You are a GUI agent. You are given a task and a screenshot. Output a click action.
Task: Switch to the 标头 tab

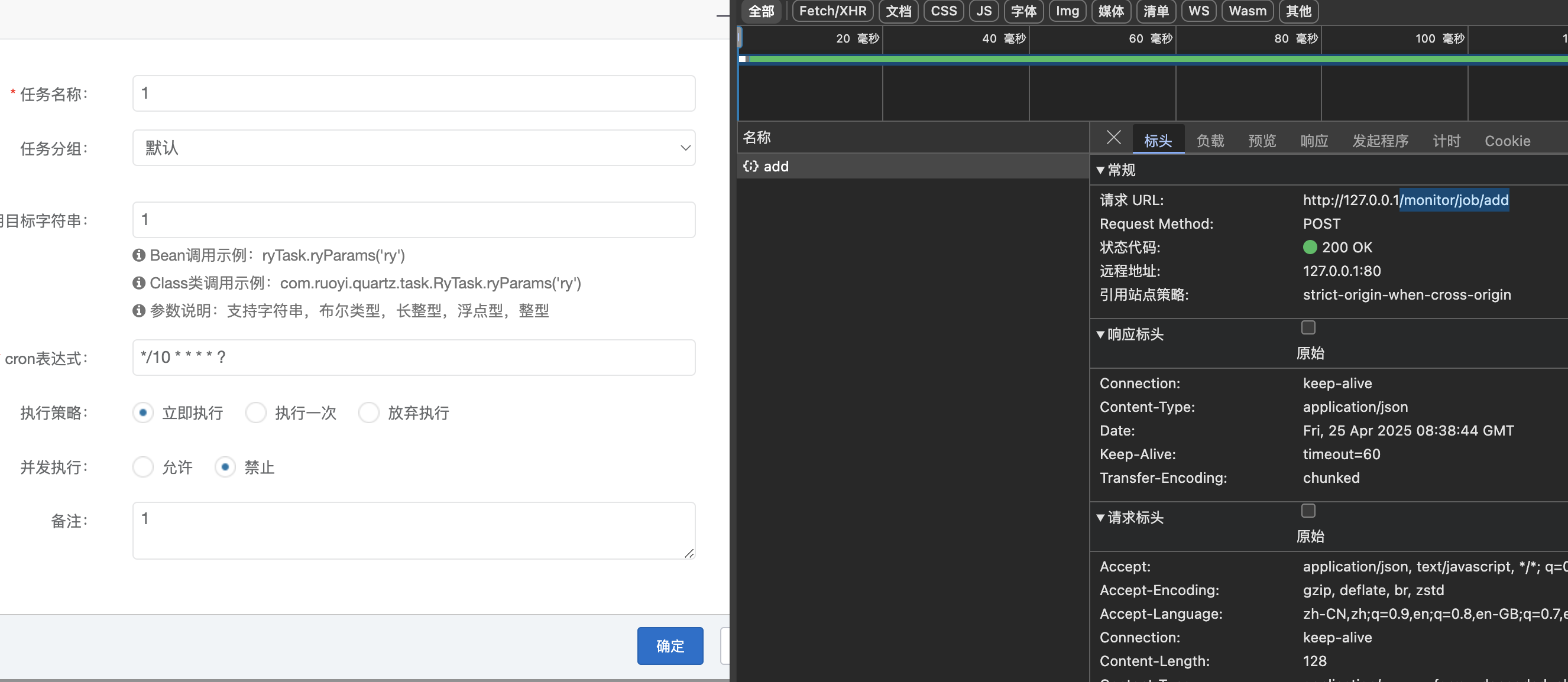(x=1158, y=141)
